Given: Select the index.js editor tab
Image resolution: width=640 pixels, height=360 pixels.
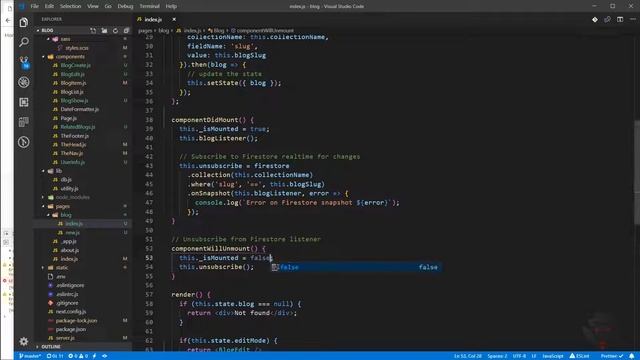Looking at the screenshot, I should click(154, 20).
